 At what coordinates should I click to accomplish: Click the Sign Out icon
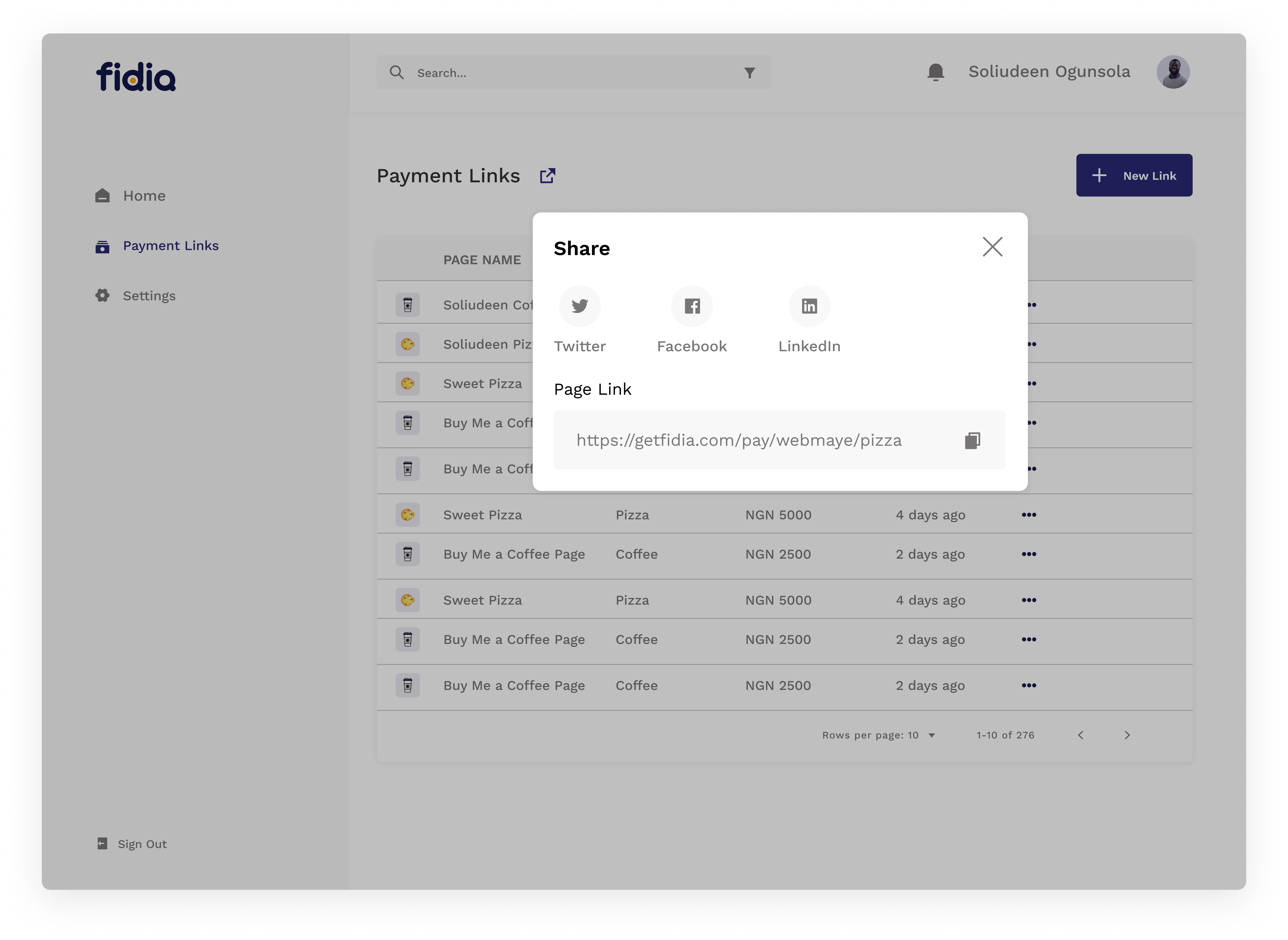(102, 843)
